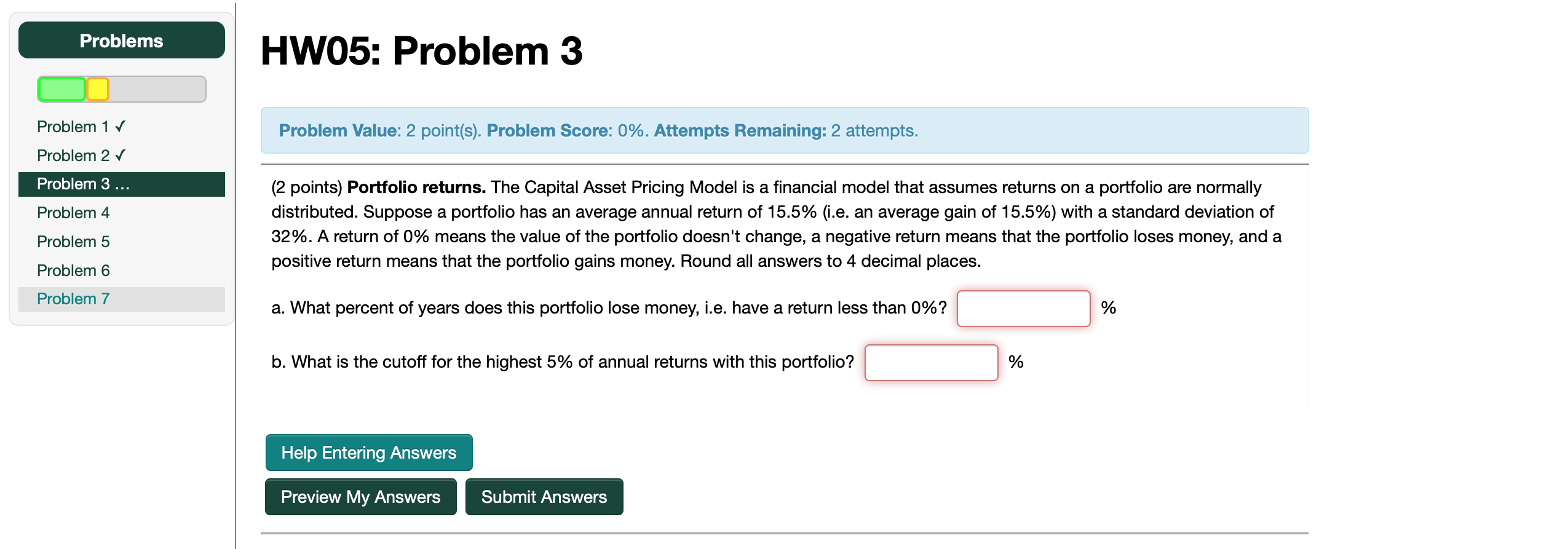Click Preview My Answers
The image size is (1568, 549).
360,496
